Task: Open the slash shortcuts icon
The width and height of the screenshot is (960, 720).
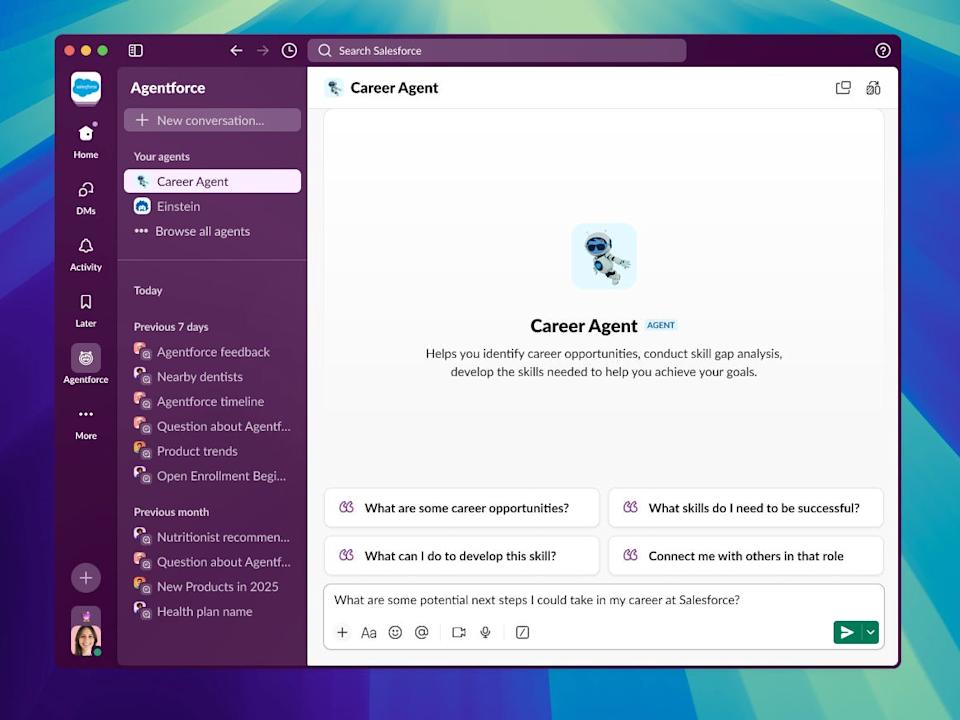Action: click(x=522, y=632)
